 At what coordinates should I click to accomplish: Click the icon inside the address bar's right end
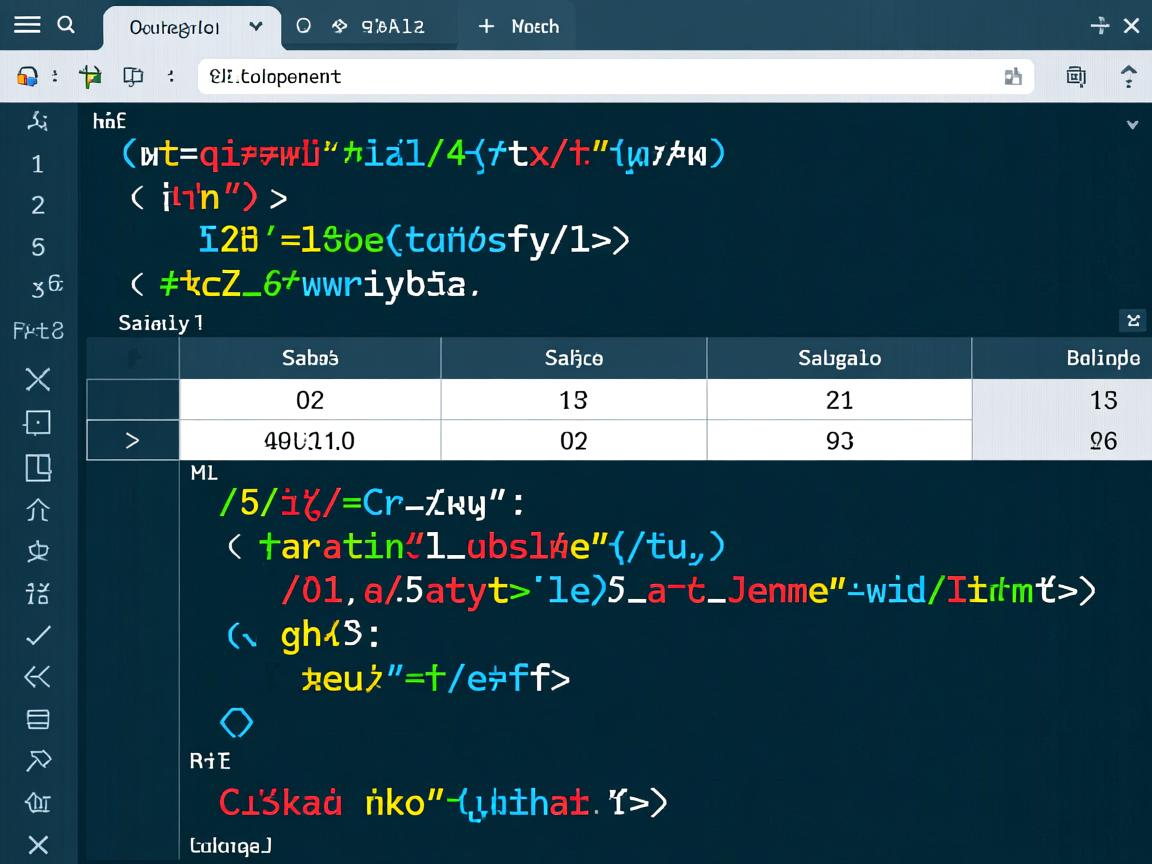coord(1012,76)
